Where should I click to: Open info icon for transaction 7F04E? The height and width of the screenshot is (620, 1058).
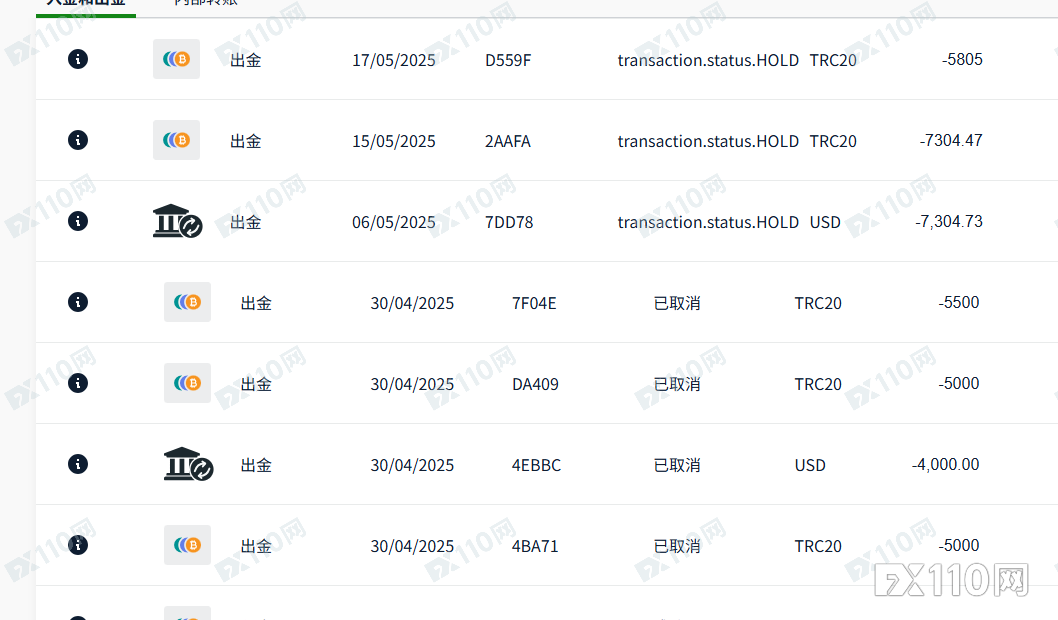tap(78, 302)
